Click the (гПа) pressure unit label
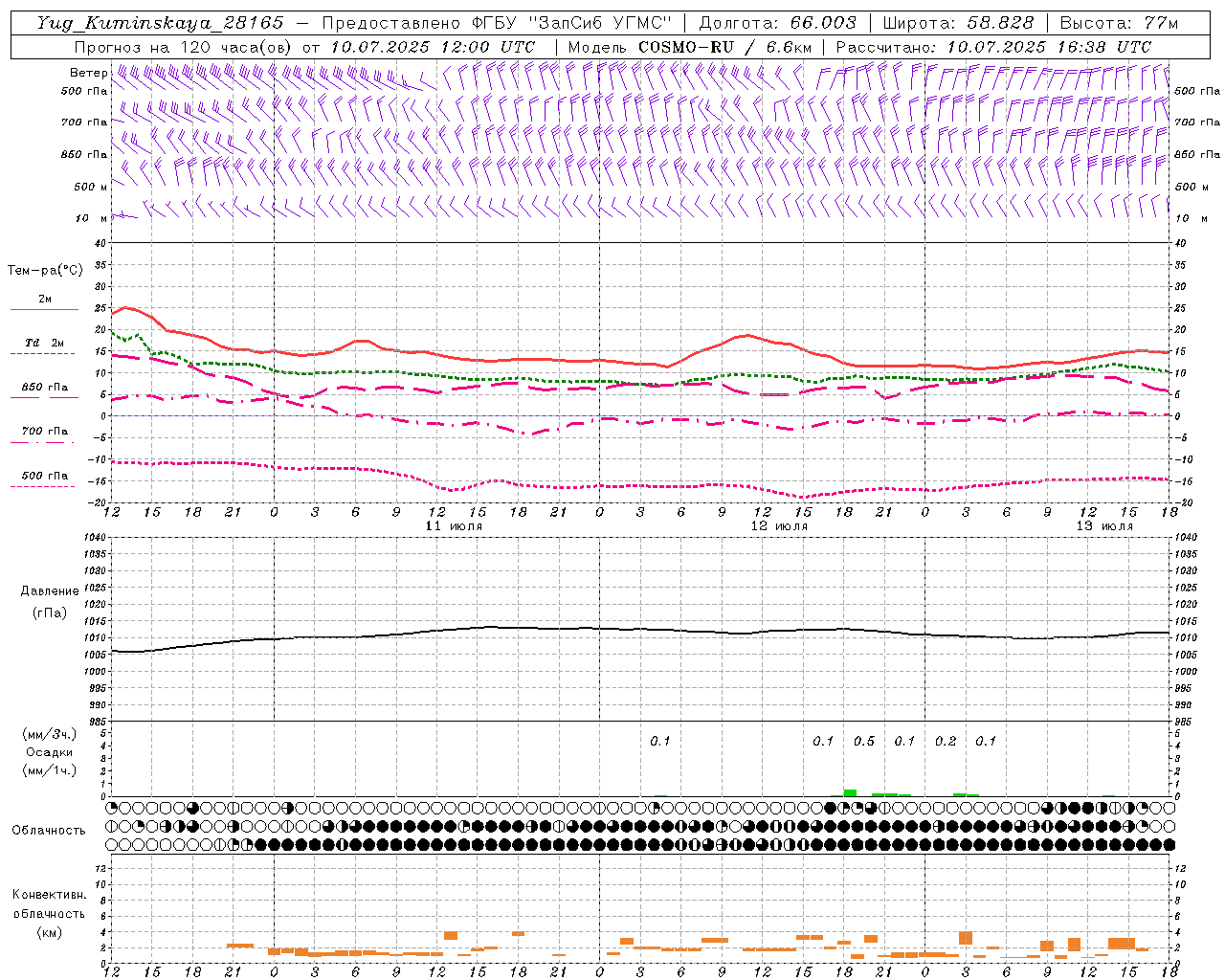 coord(48,612)
